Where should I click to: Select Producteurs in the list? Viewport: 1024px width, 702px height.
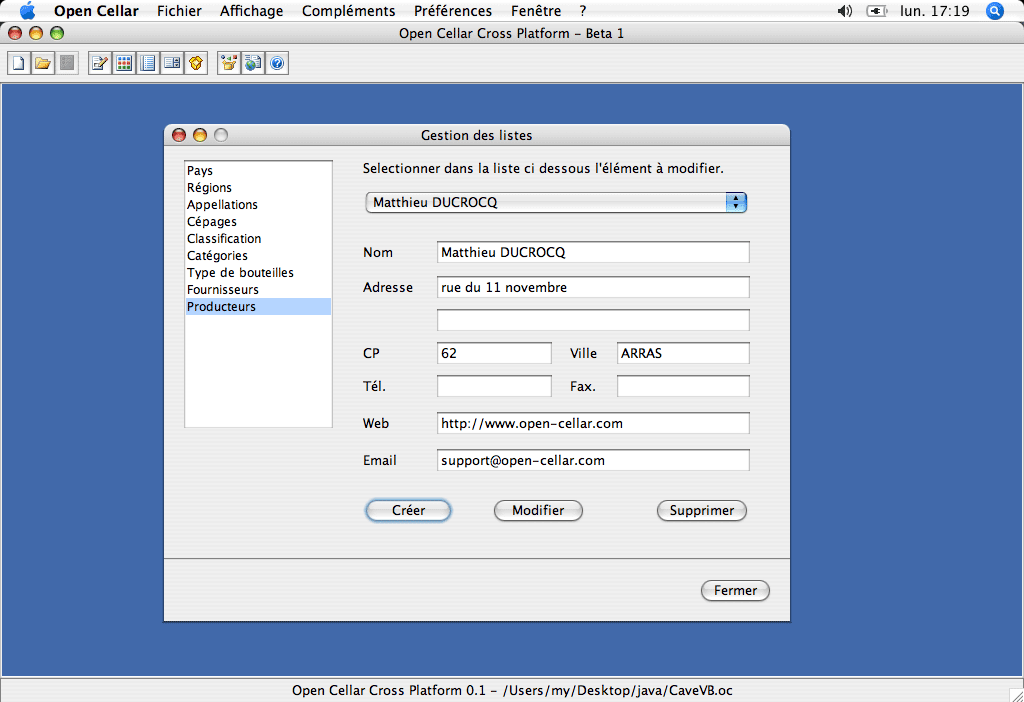(x=258, y=306)
